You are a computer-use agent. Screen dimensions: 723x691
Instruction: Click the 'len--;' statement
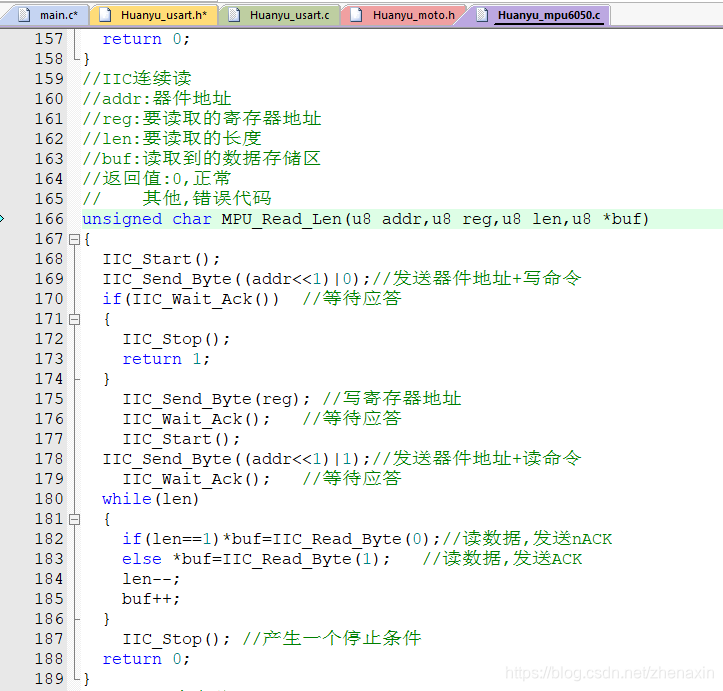click(x=151, y=579)
